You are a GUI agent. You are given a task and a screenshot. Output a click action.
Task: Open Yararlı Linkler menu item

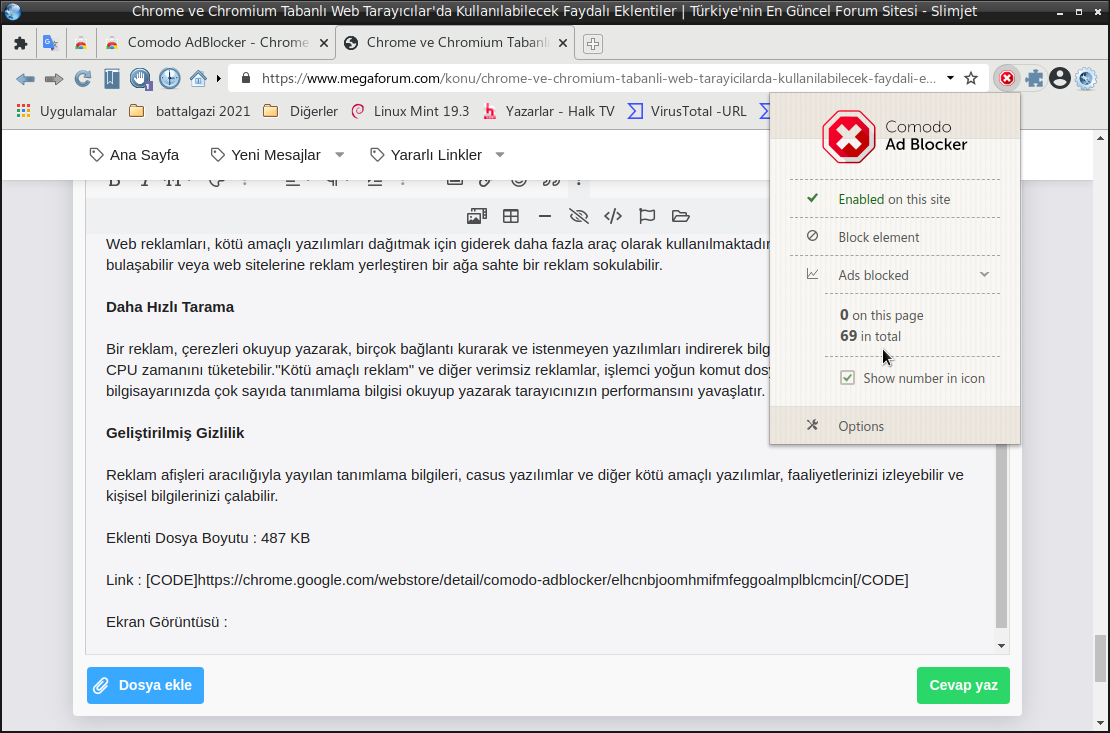[x=427, y=155]
